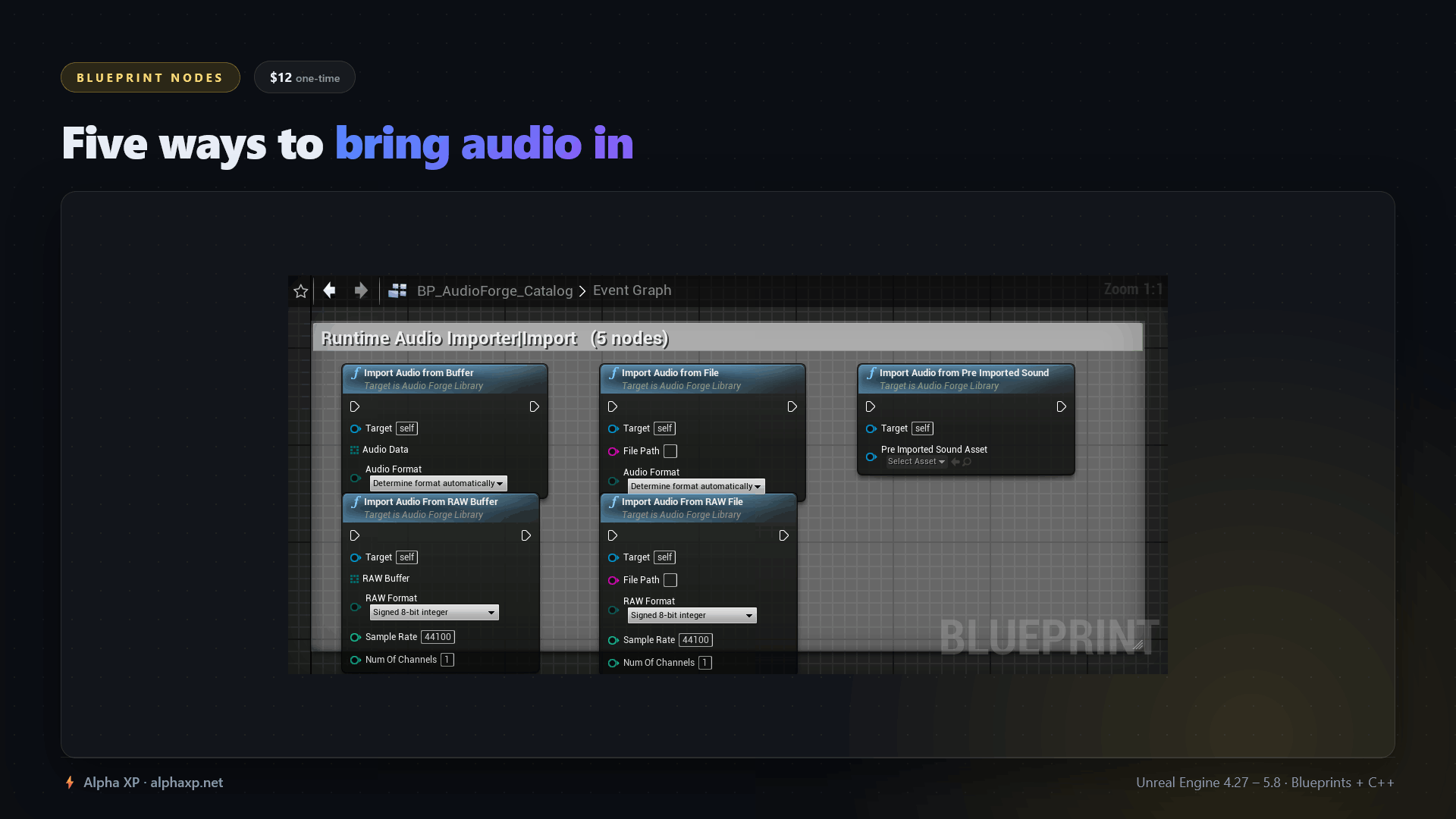The width and height of the screenshot is (1456, 819).
Task: Open RAW Format dropdown on Import From RAW Buffer
Action: point(435,613)
